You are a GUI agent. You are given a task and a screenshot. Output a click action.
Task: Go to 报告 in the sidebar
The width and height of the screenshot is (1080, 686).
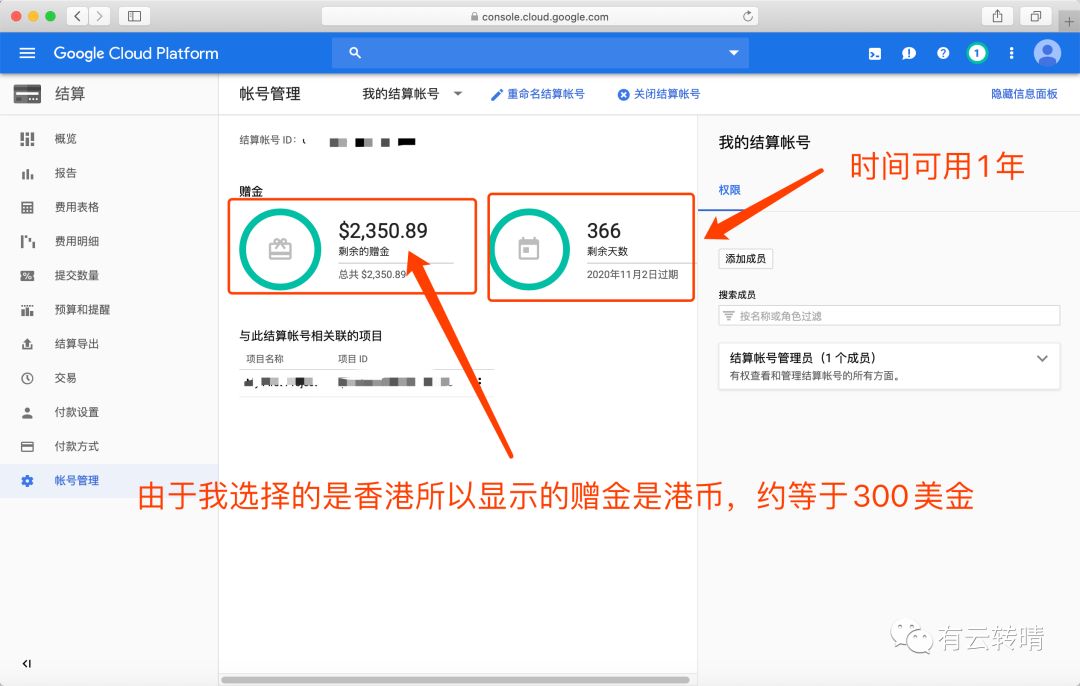(x=65, y=173)
